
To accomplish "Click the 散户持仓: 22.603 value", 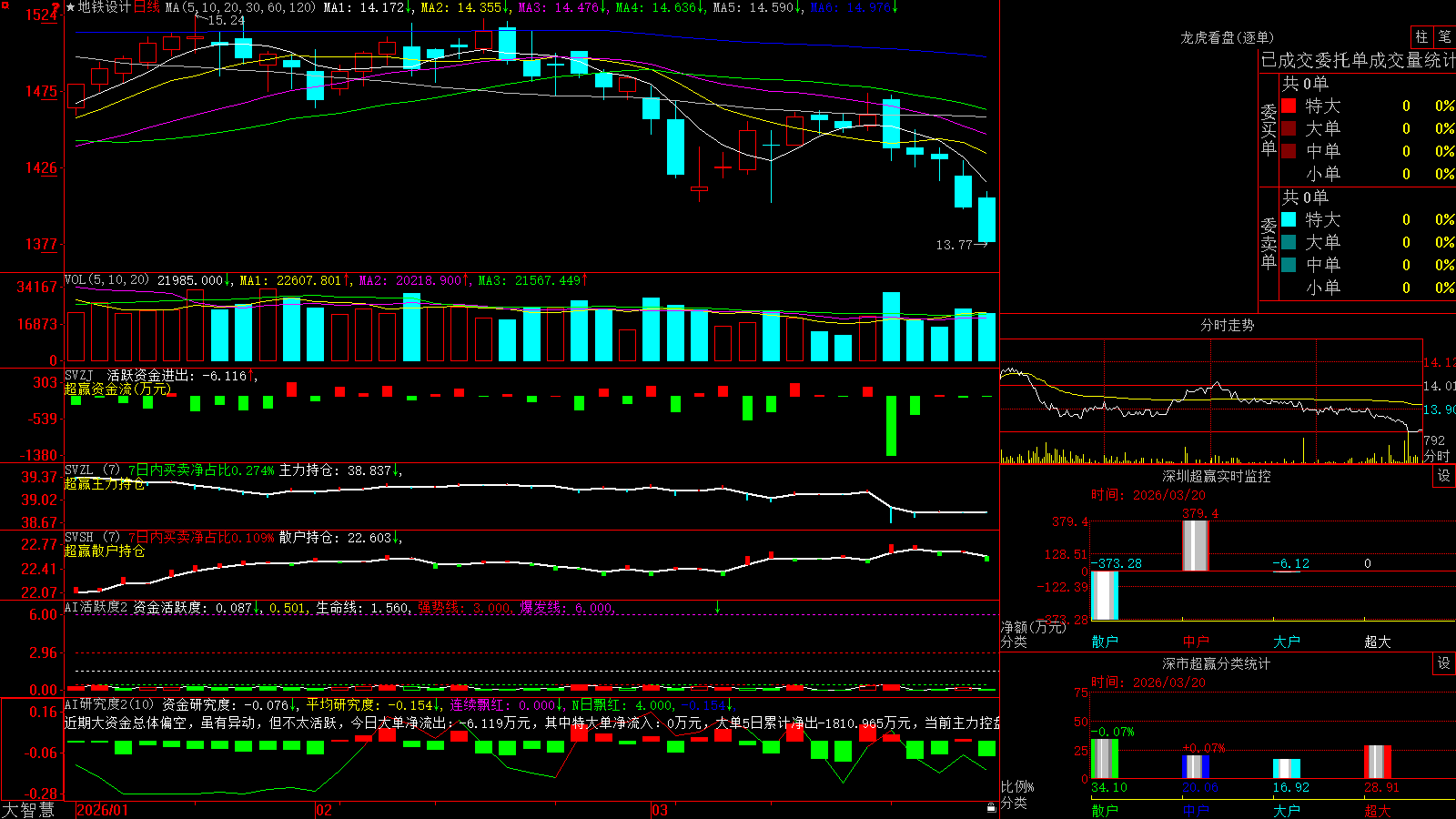I will tap(335, 538).
